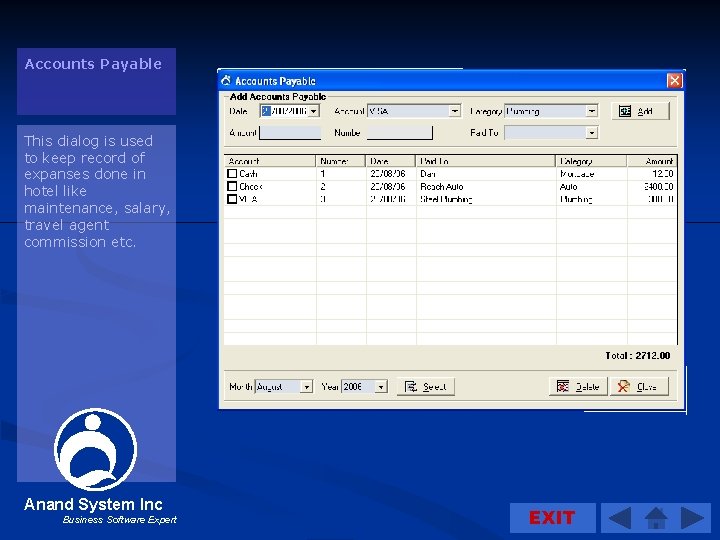The image size is (720, 540).
Task: Click the Amount column header
Action: coord(652,161)
